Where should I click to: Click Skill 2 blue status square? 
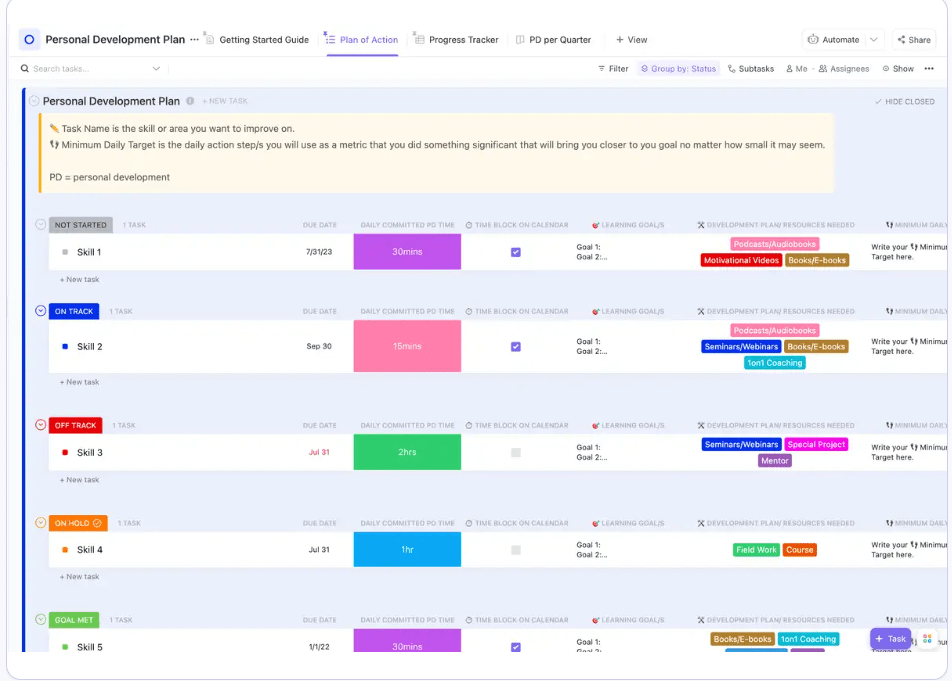[x=65, y=347]
